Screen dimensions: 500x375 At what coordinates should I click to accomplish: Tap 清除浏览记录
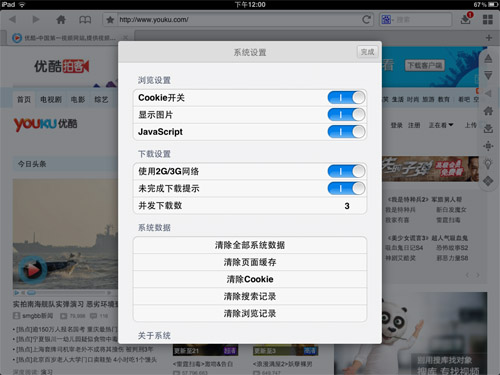click(250, 313)
